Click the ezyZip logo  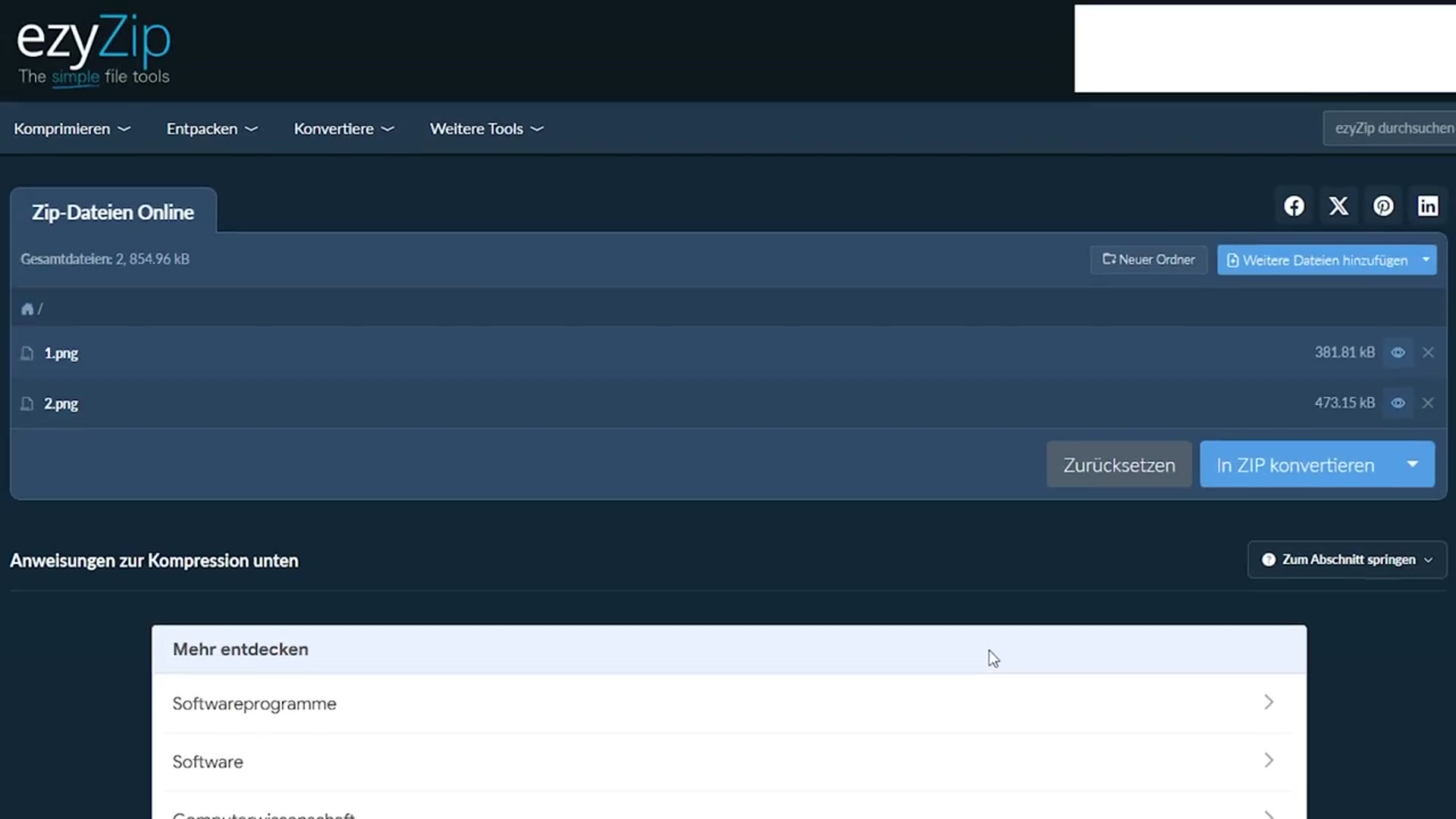(93, 50)
